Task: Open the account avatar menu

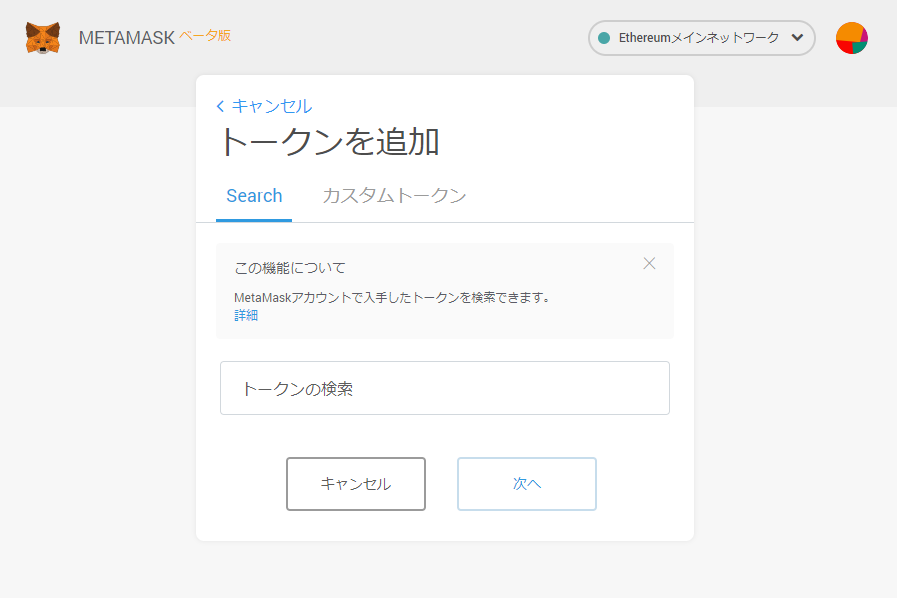Action: (x=851, y=38)
